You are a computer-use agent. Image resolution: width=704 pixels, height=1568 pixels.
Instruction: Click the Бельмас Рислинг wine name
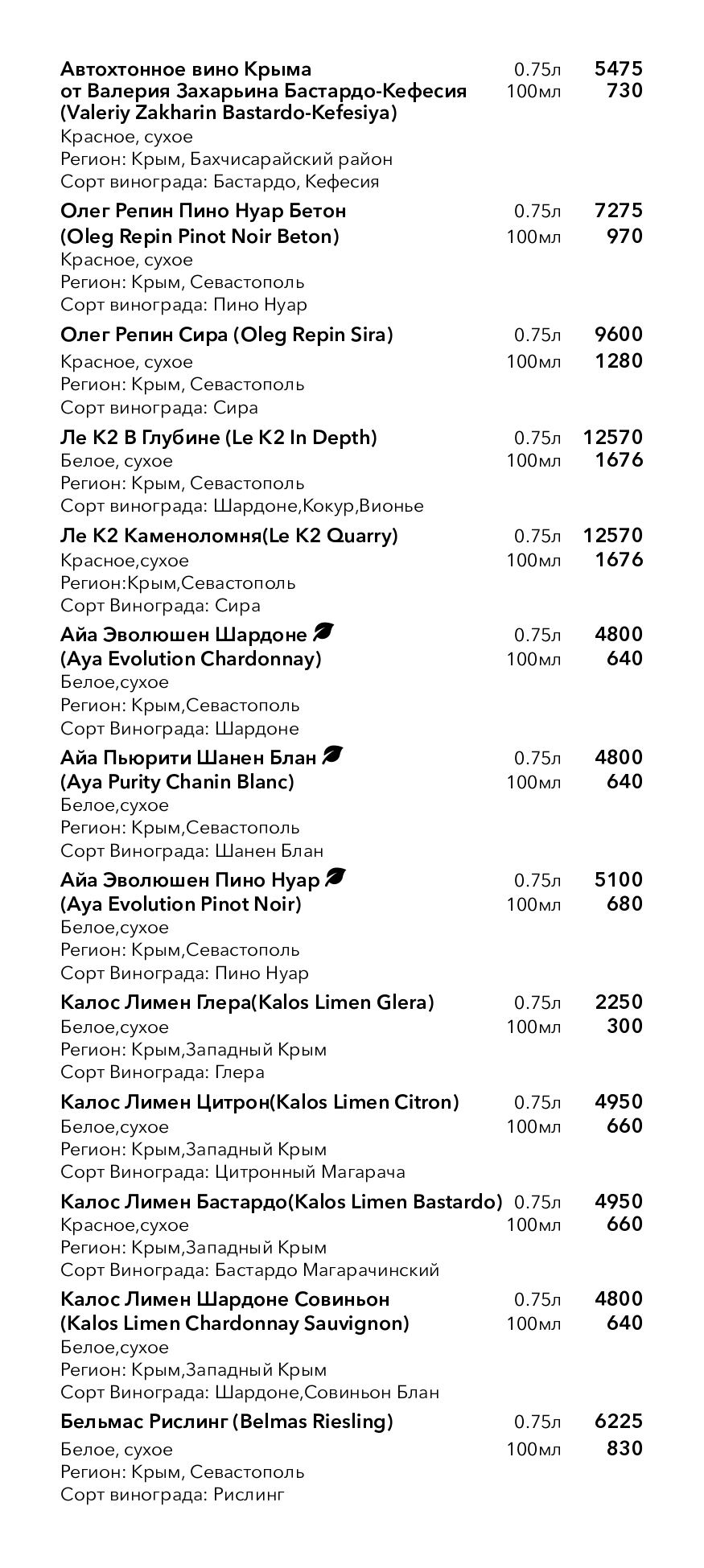pyautogui.click(x=226, y=1422)
